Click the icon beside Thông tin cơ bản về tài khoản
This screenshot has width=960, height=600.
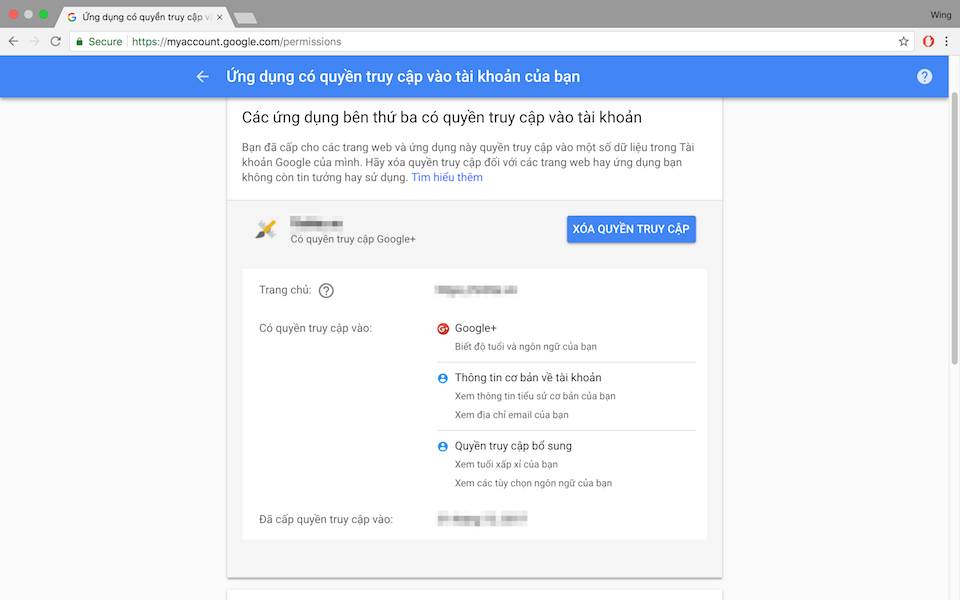pos(443,378)
